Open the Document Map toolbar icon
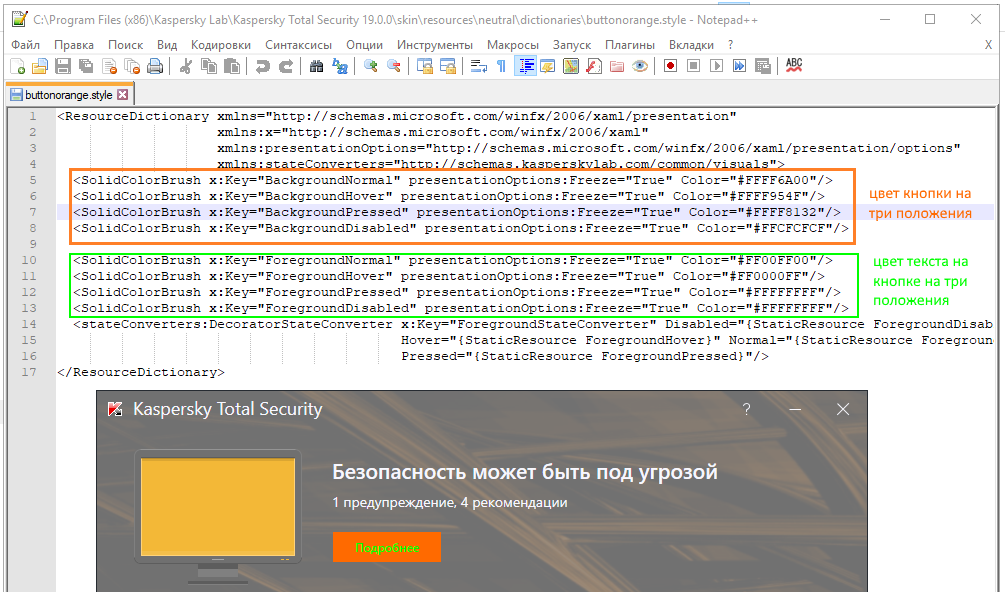The width and height of the screenshot is (1005, 592). tap(570, 66)
